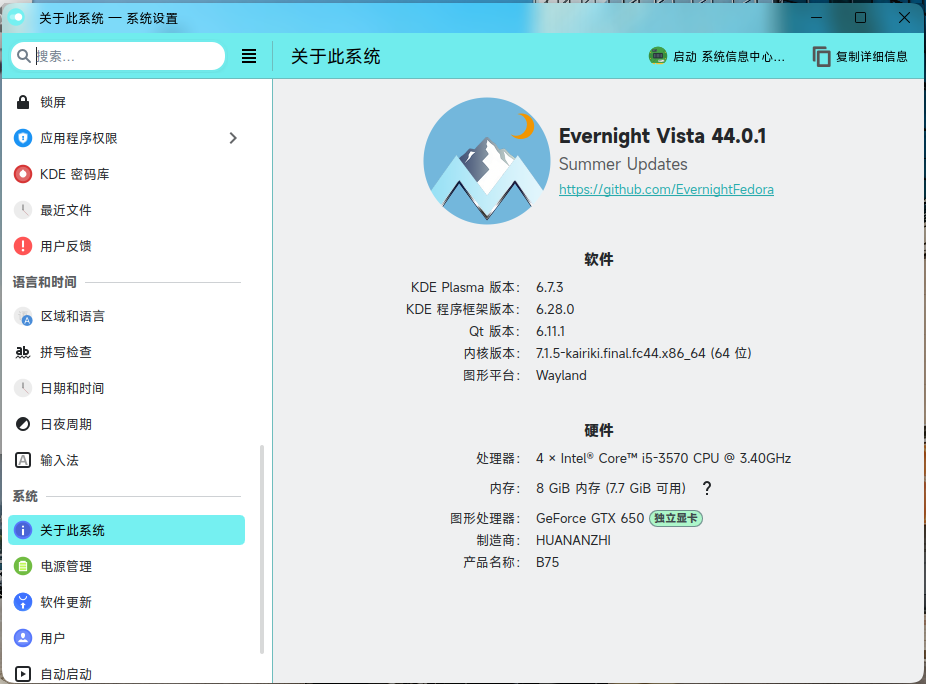
Task: Focus the 搜索 input field
Action: point(118,56)
